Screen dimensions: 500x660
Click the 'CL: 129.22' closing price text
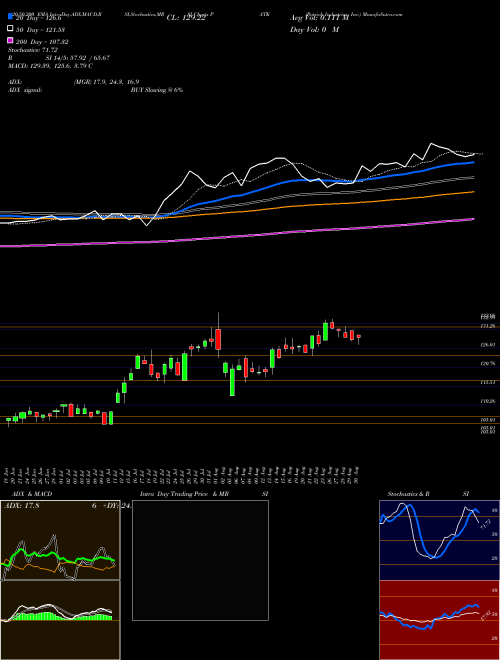click(x=186, y=18)
